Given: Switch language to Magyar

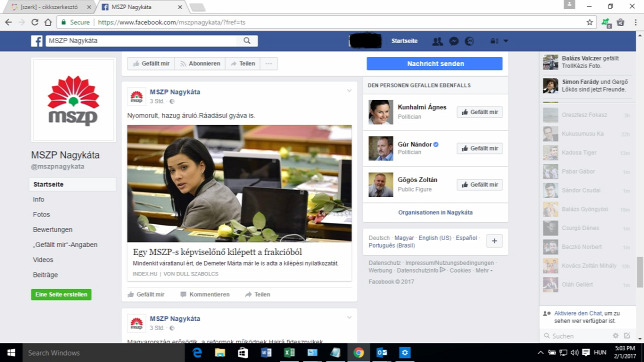Looking at the screenshot, I should (x=404, y=238).
